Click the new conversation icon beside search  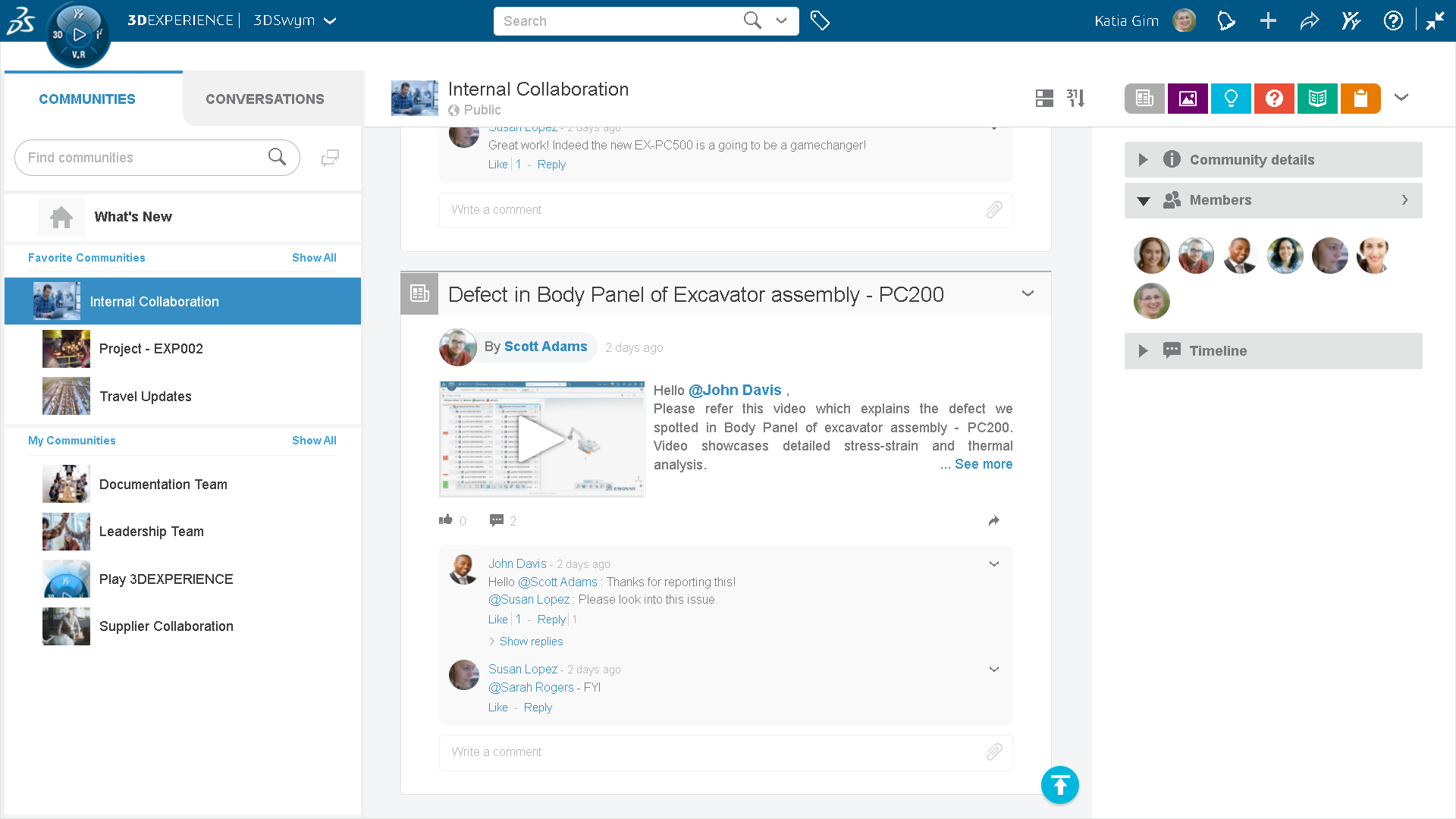(330, 158)
